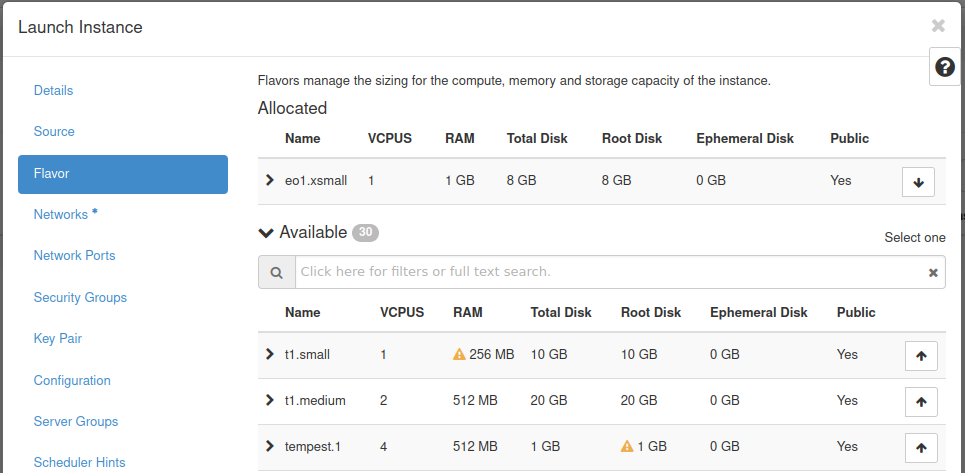Expand the eo1.xsmall row details
Image resolution: width=965 pixels, height=473 pixels.
click(269, 181)
